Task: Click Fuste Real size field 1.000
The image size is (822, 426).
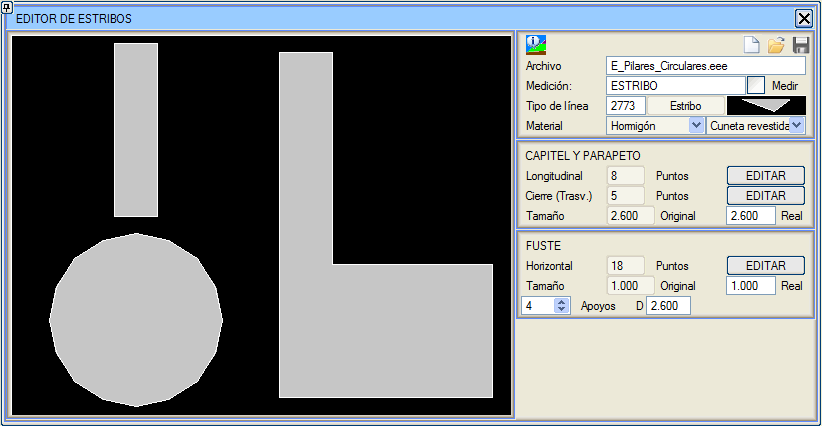Action: [x=750, y=286]
